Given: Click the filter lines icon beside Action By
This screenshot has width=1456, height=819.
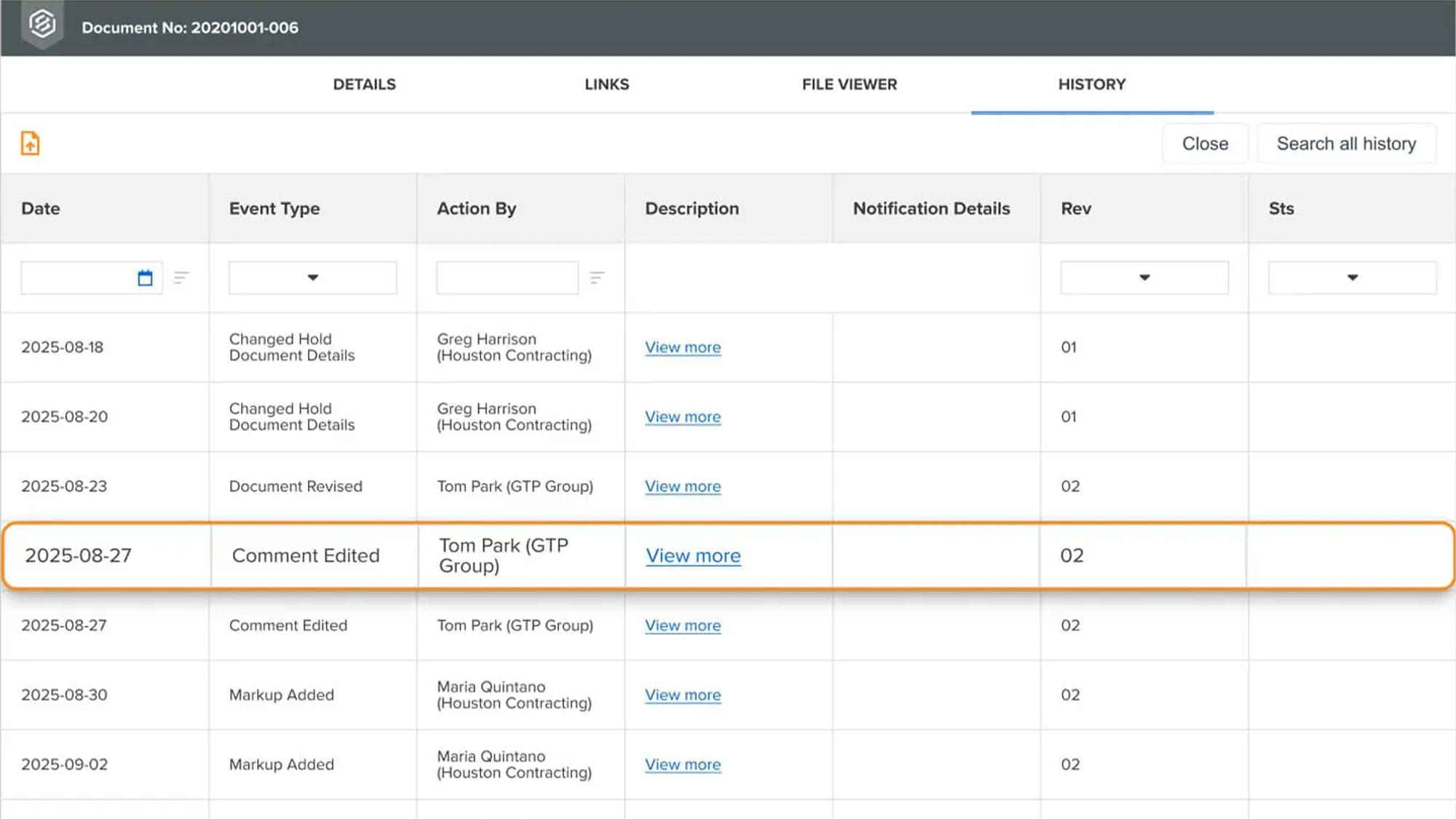Looking at the screenshot, I should pyautogui.click(x=597, y=277).
